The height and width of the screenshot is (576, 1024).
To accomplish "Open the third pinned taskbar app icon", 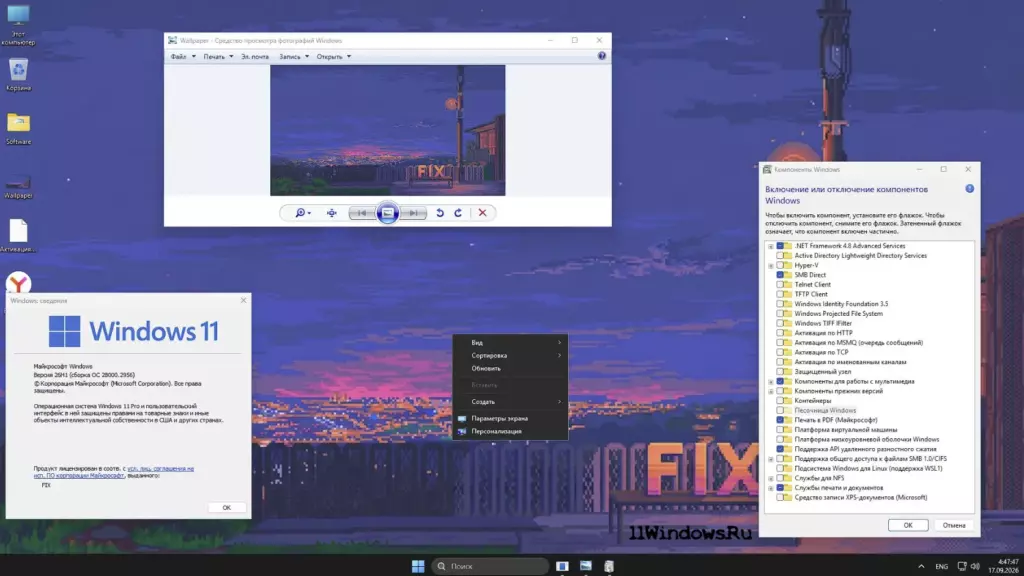I will [x=609, y=566].
